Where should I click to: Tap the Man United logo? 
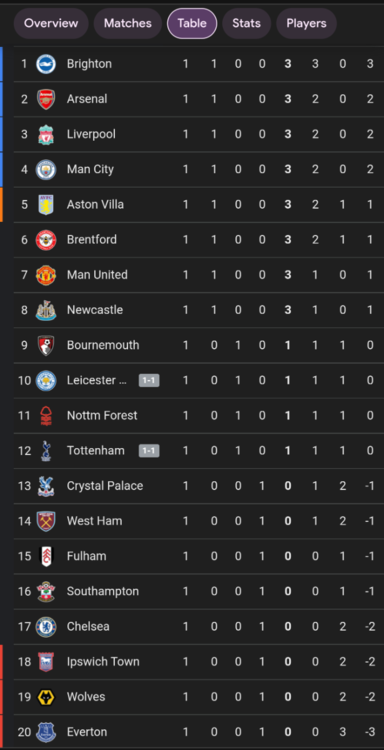(x=46, y=275)
